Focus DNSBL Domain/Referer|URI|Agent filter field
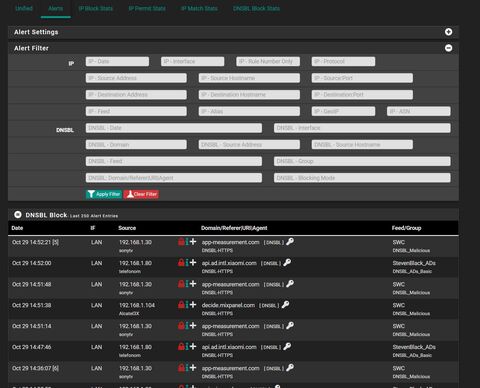This screenshot has width=480, height=388. tap(174, 178)
